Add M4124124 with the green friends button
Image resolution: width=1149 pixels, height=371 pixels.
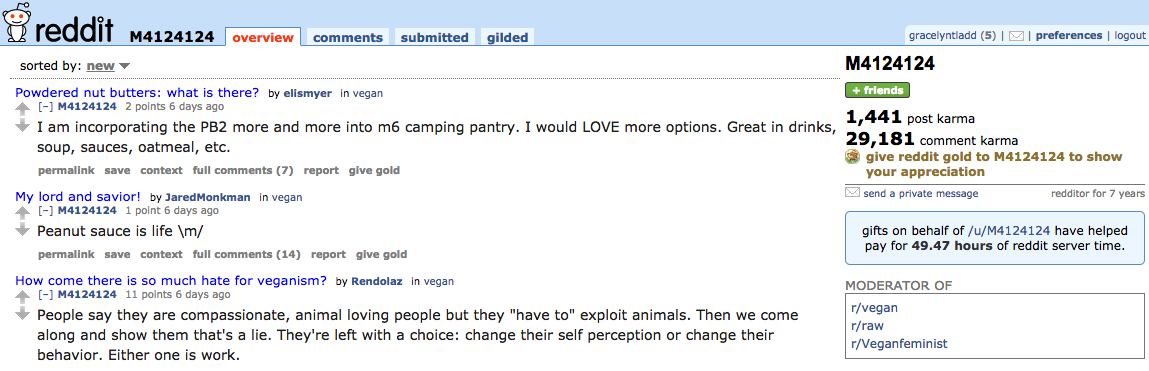click(877, 90)
